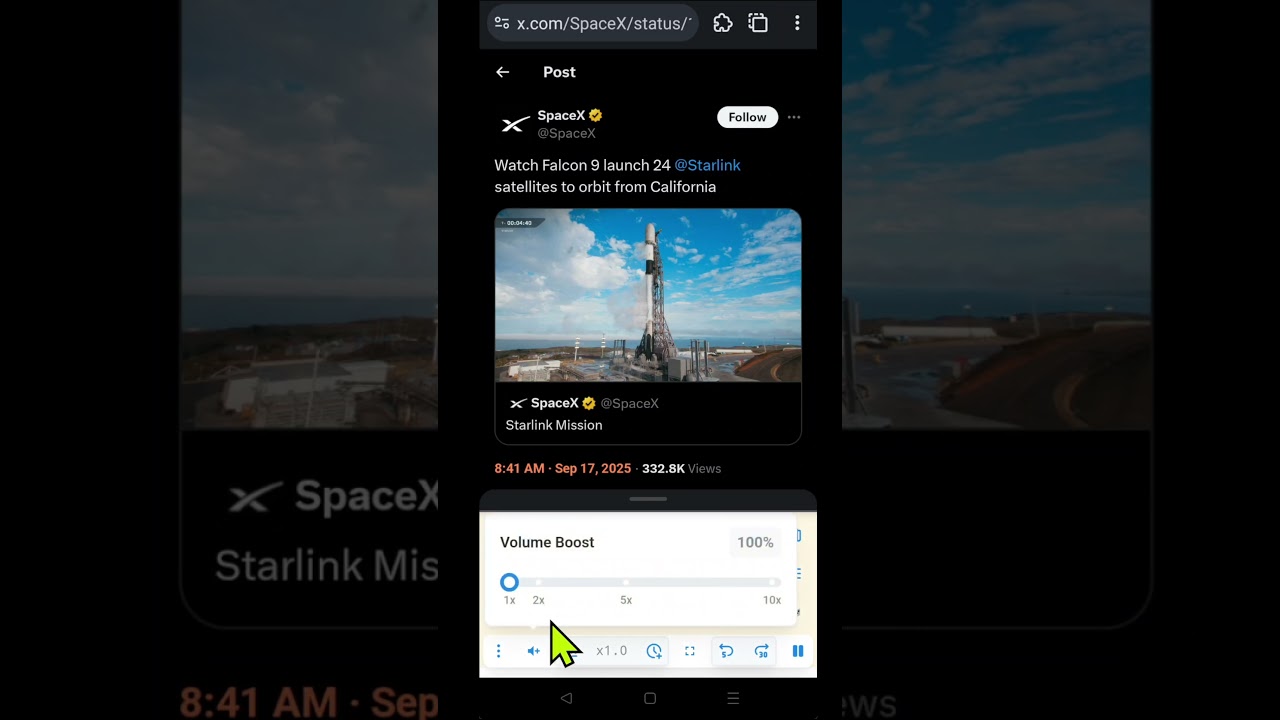Click the x1.0 playback speed value
Image resolution: width=1280 pixels, height=720 pixels.
(x=612, y=651)
